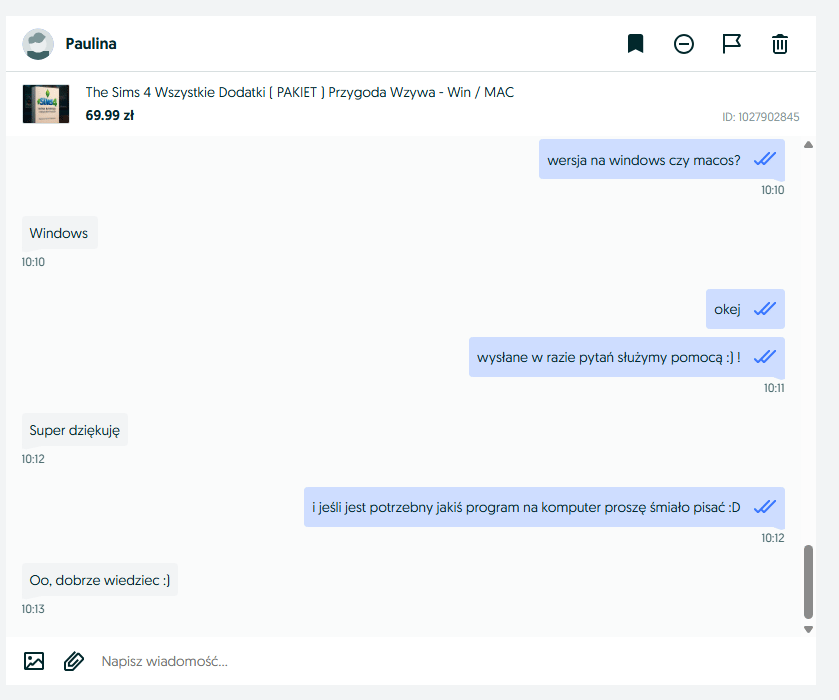Click the 'okej' sent message bubble
The width and height of the screenshot is (839, 700).
(728, 309)
